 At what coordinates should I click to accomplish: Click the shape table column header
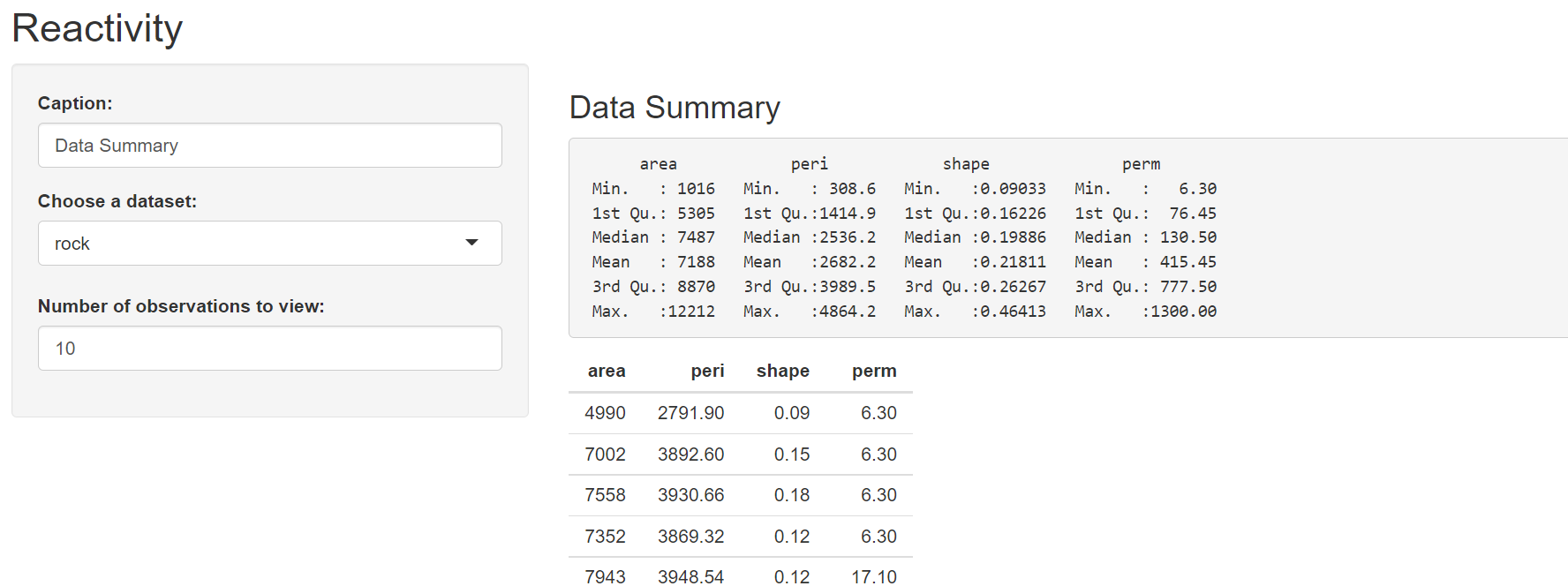coord(783,371)
